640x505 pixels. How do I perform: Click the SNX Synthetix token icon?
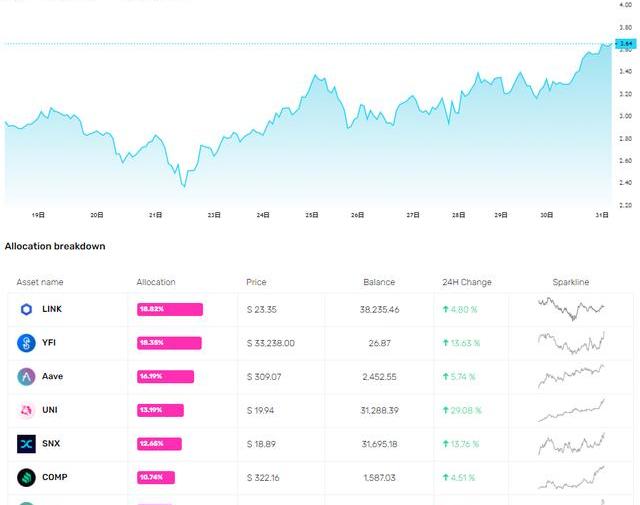click(x=26, y=444)
